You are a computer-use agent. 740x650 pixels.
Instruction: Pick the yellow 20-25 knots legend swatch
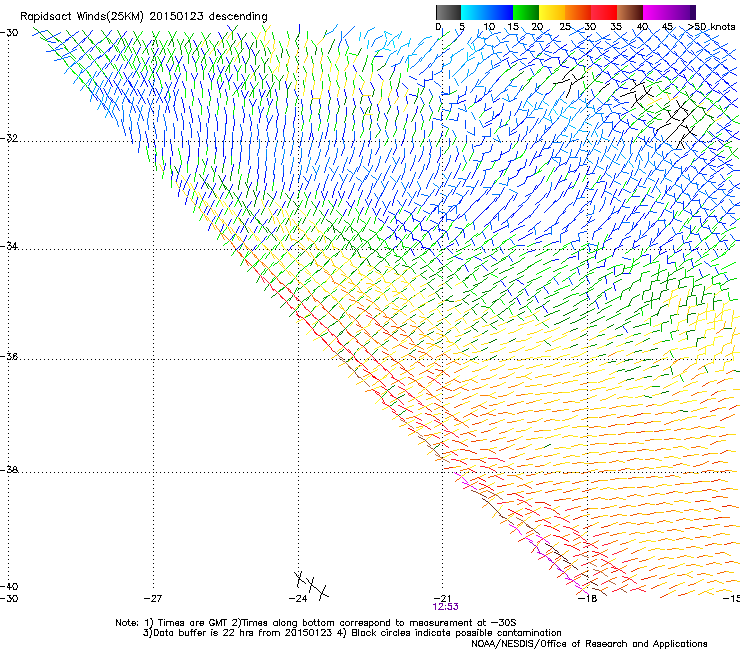(552, 12)
